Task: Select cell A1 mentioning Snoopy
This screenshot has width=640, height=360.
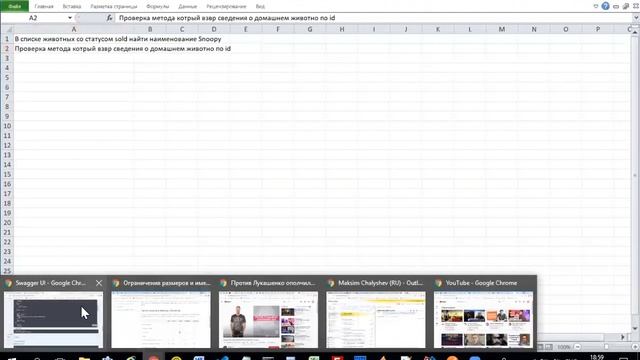Action: click(x=74, y=39)
